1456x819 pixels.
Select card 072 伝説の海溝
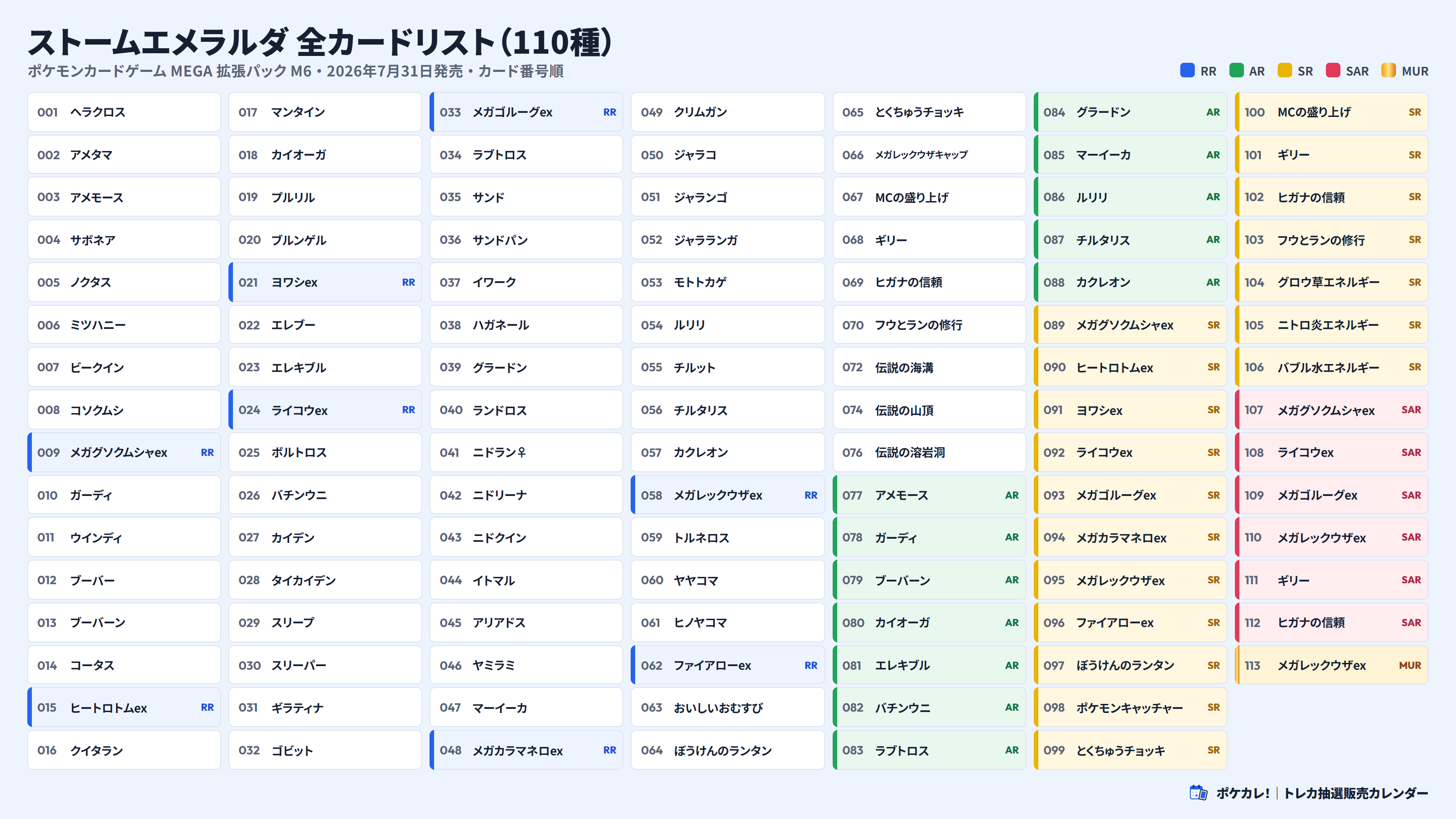(929, 367)
